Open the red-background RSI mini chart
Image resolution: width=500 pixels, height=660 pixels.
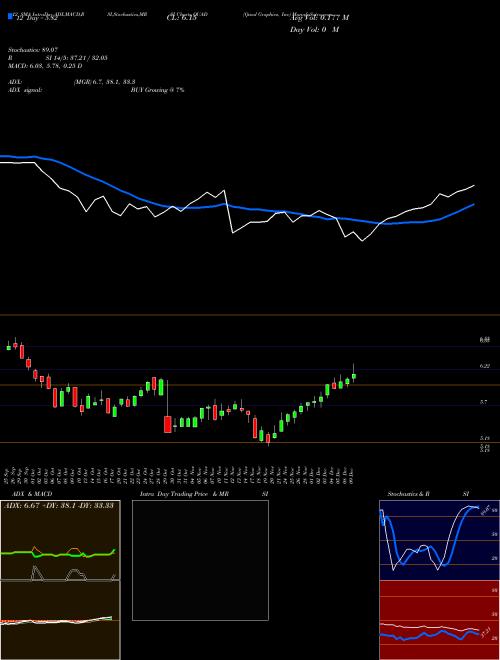tap(439, 620)
